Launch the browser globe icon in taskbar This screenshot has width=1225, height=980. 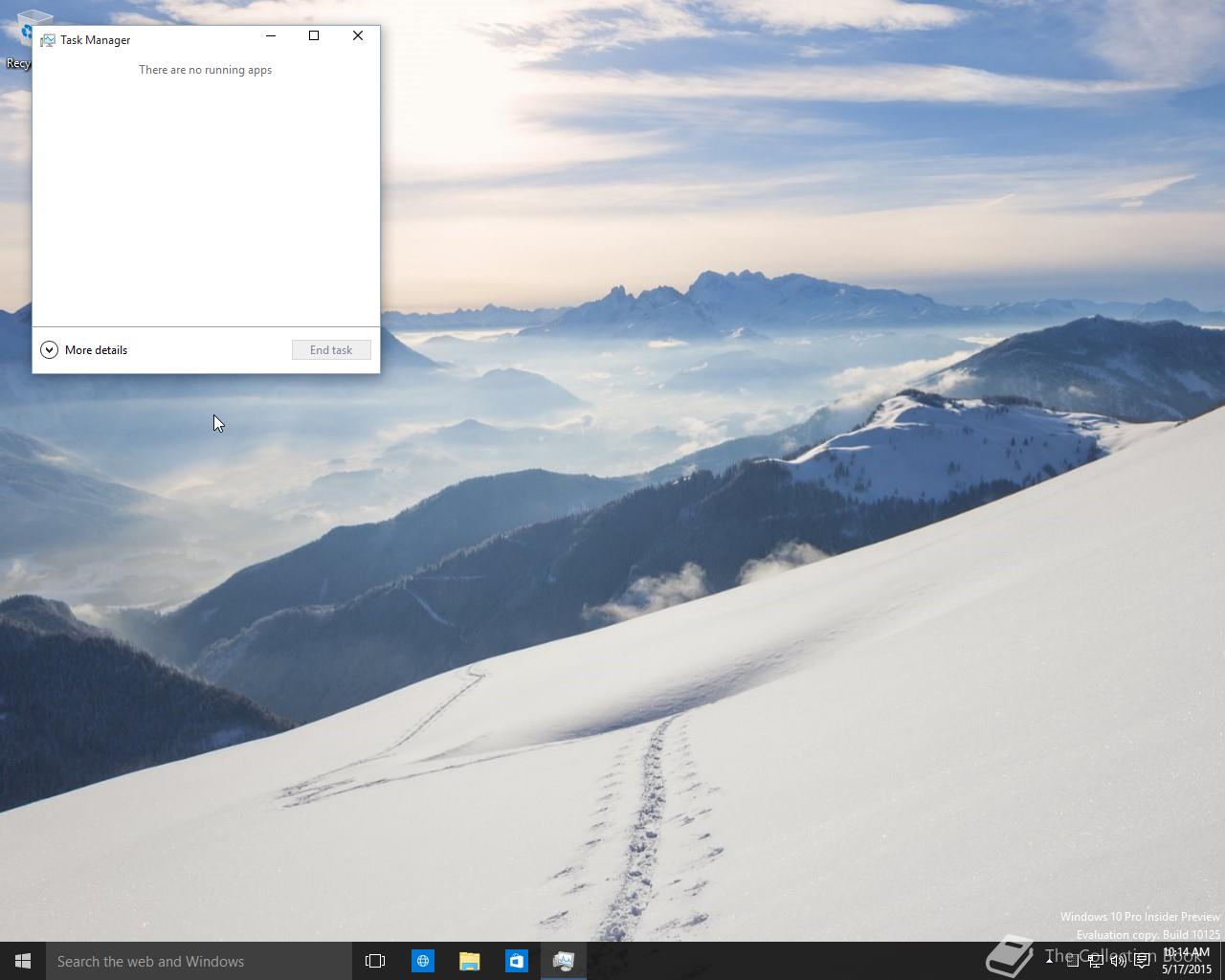pyautogui.click(x=422, y=961)
